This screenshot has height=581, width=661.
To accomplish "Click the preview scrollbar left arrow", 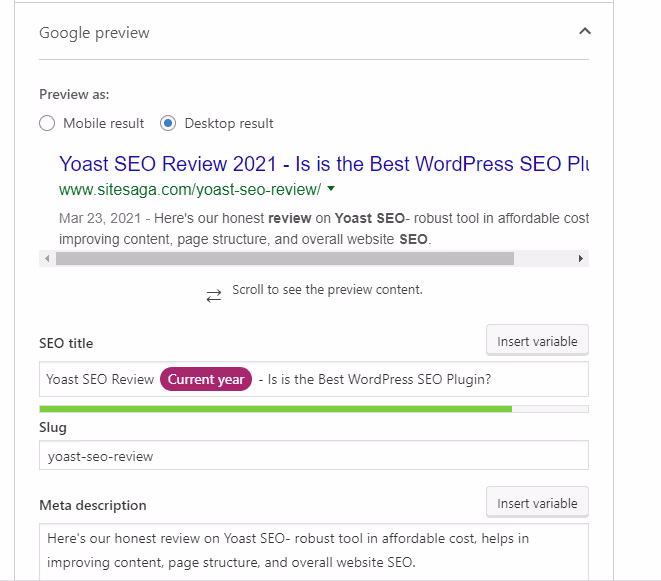I will [47, 258].
